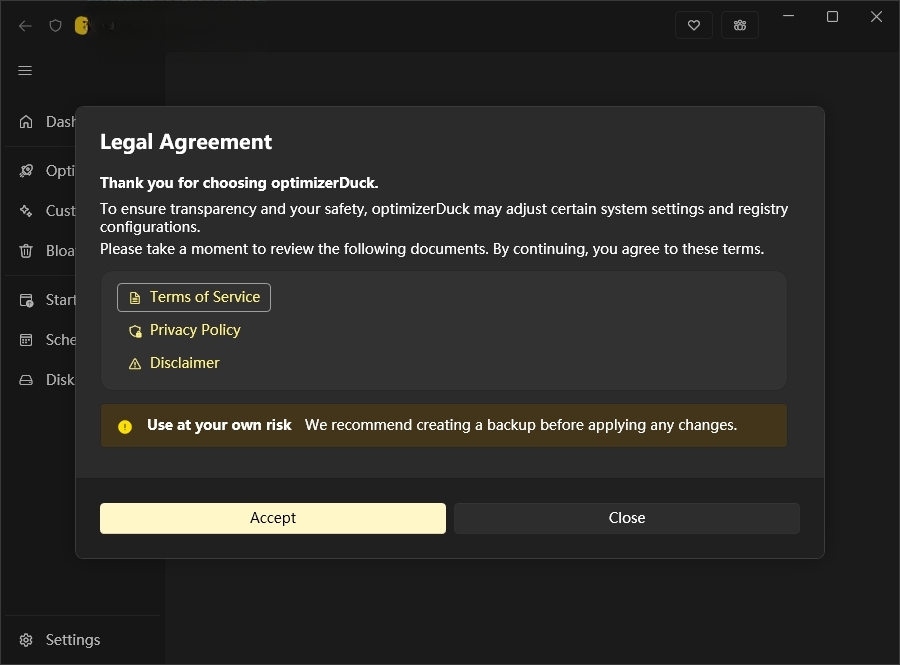Click the Disclaimer warning triangle icon
This screenshot has width=900, height=665.
click(x=135, y=364)
